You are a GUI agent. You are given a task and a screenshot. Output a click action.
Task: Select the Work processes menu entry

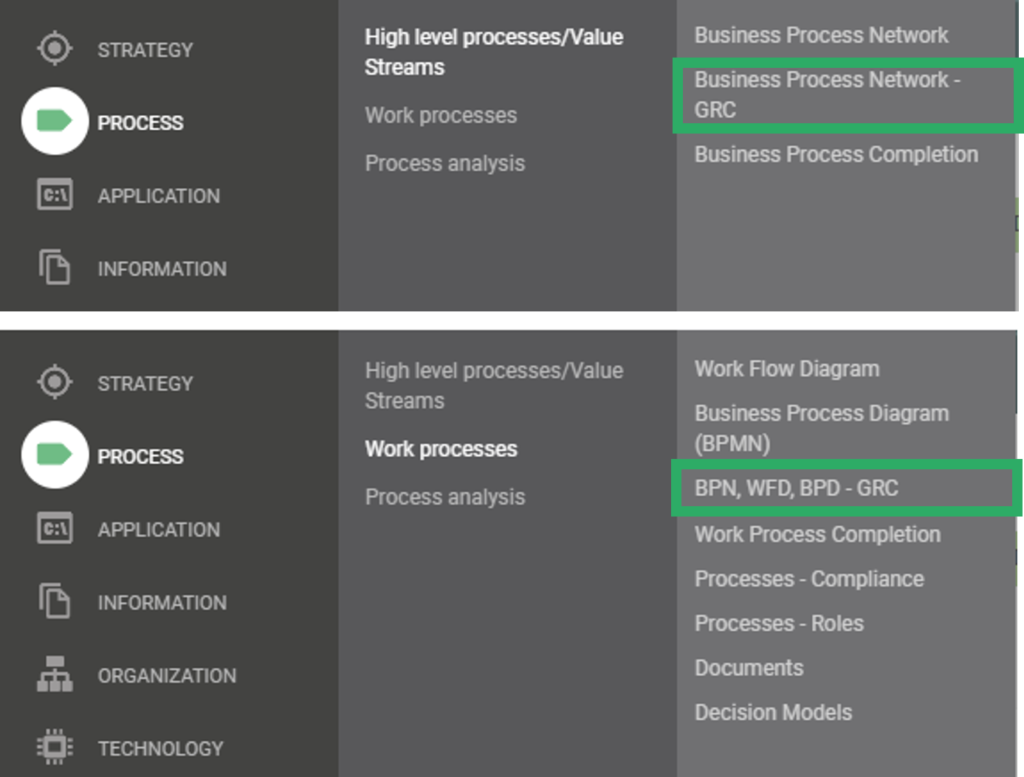(x=441, y=449)
